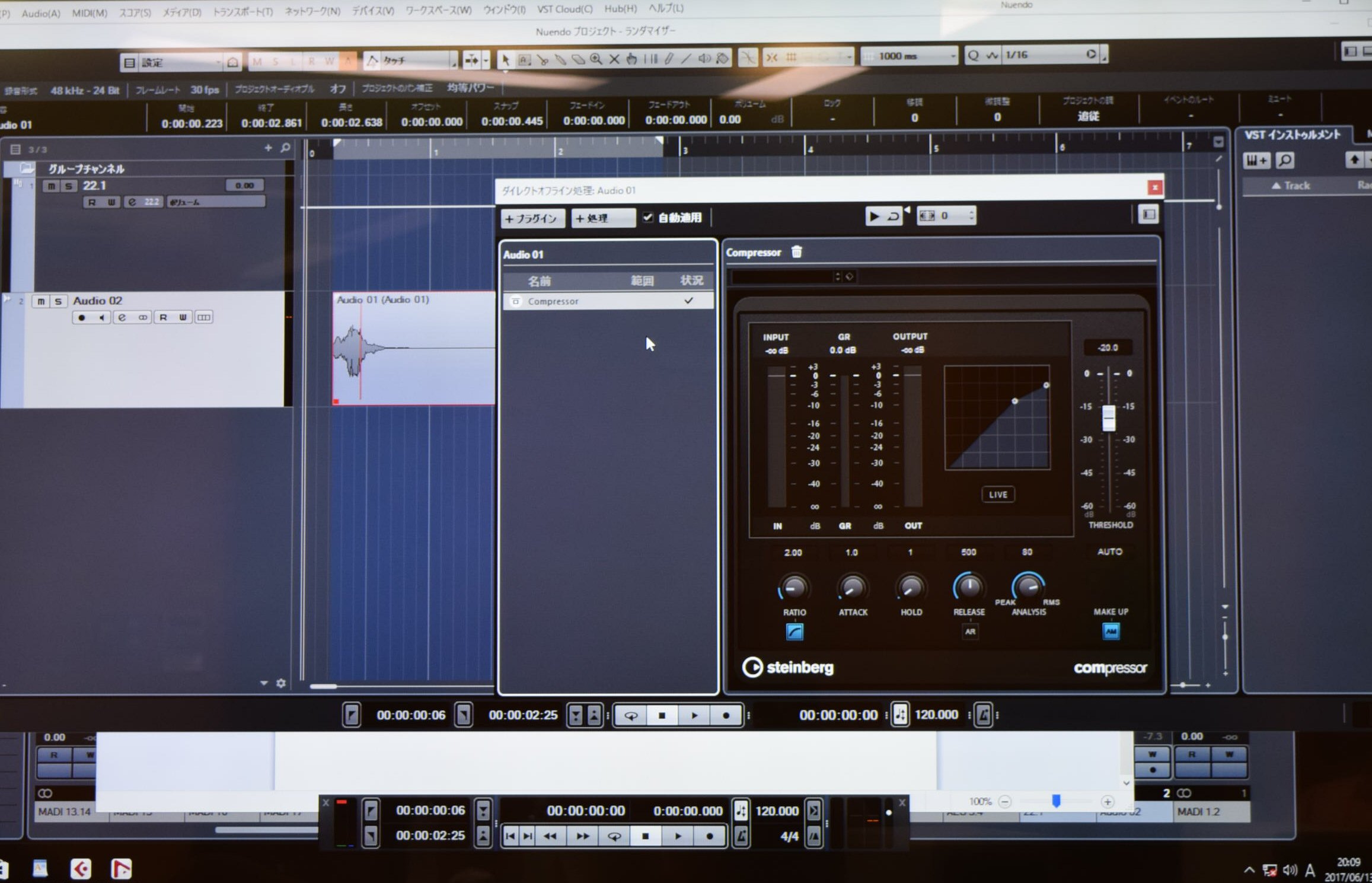Toggle record enable on Audio 02
The image size is (1372, 883).
pos(82,318)
